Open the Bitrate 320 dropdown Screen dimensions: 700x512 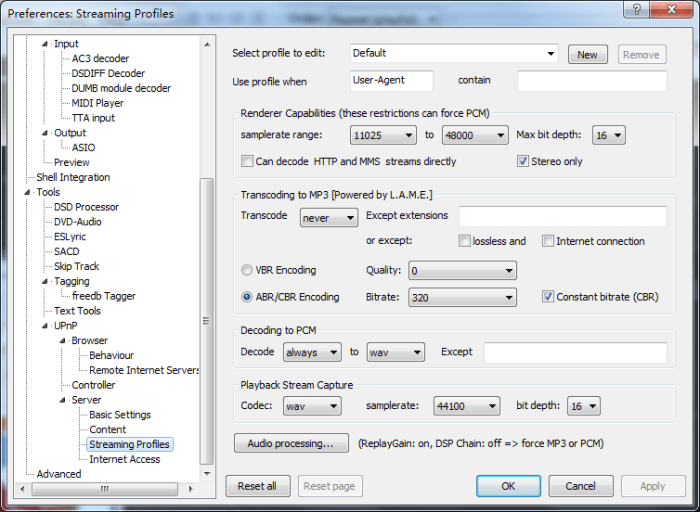tap(462, 297)
